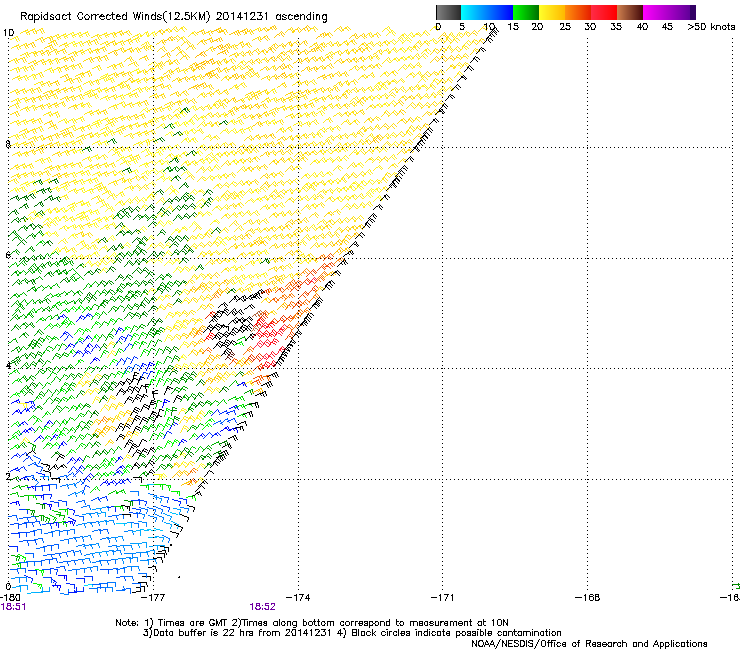Click the gray 0-5 knots color swatch
Screen dimensions: 740x650
(x=448, y=12)
